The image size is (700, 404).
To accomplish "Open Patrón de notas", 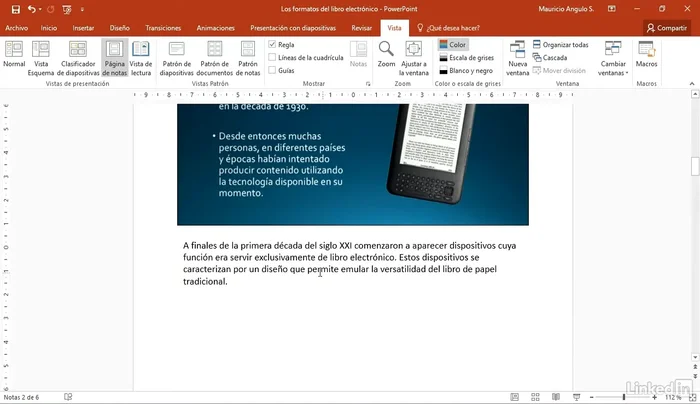I will pyautogui.click(x=248, y=58).
